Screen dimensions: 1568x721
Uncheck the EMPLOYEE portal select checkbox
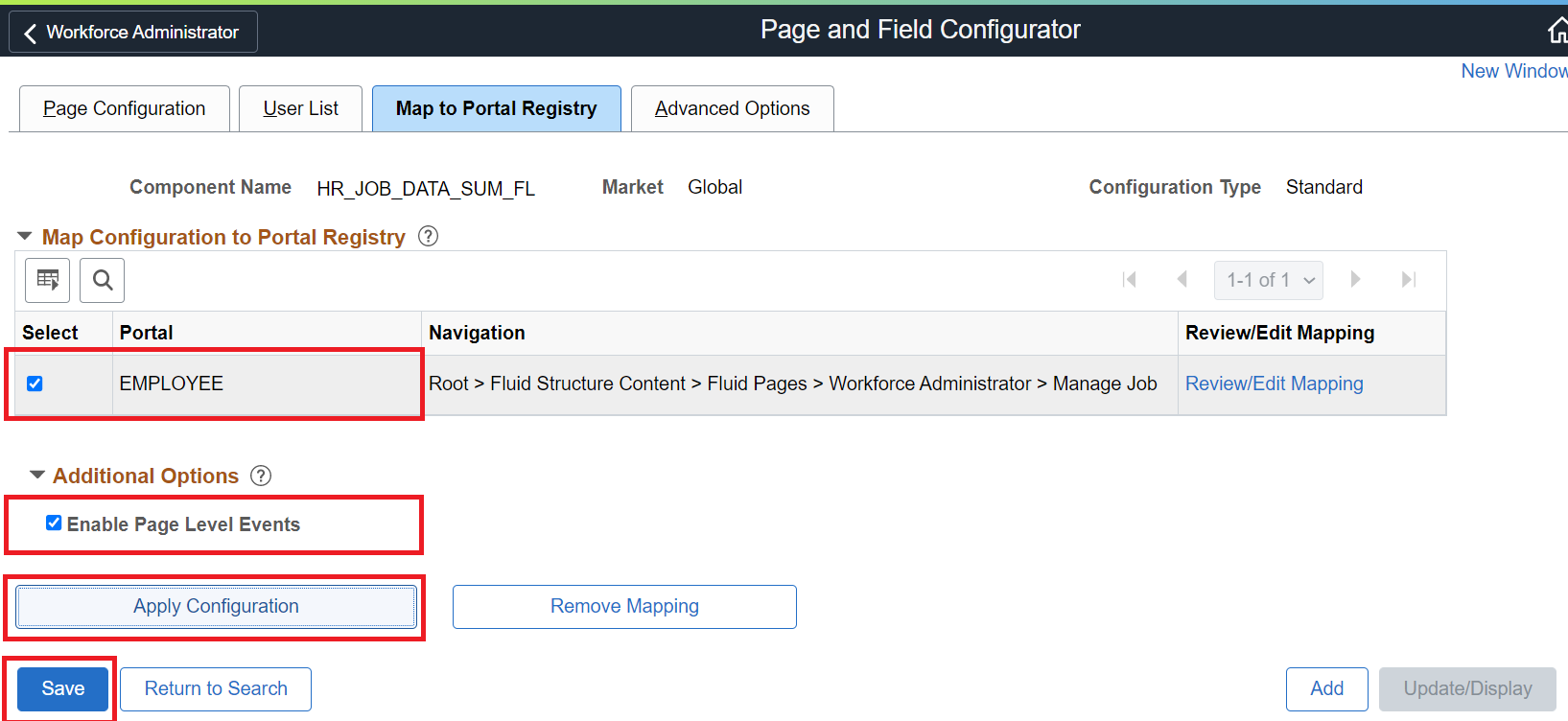pyautogui.click(x=35, y=384)
